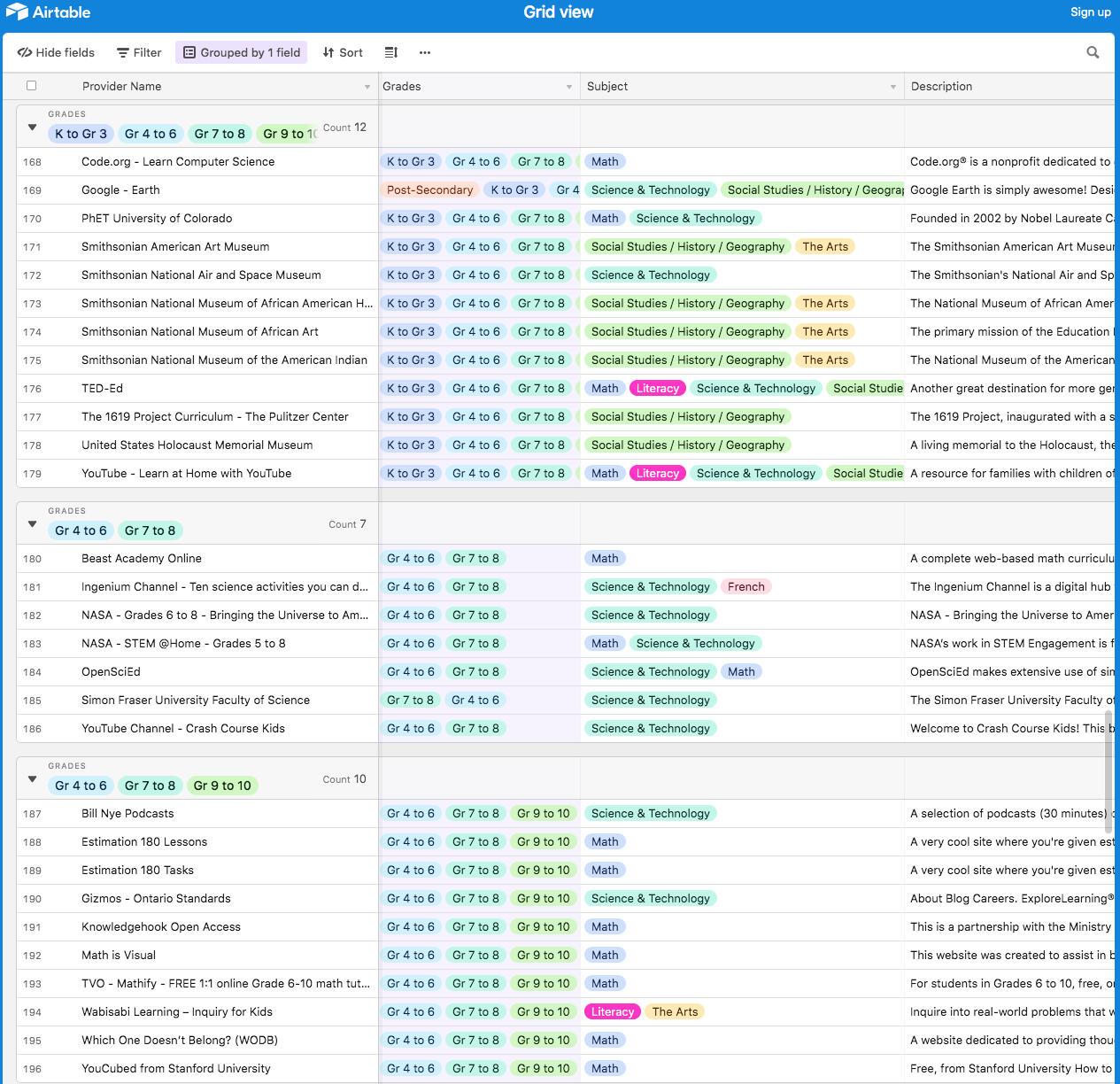Click the Sign up link
Screen dimensions: 1120x1084
(x=1090, y=12)
